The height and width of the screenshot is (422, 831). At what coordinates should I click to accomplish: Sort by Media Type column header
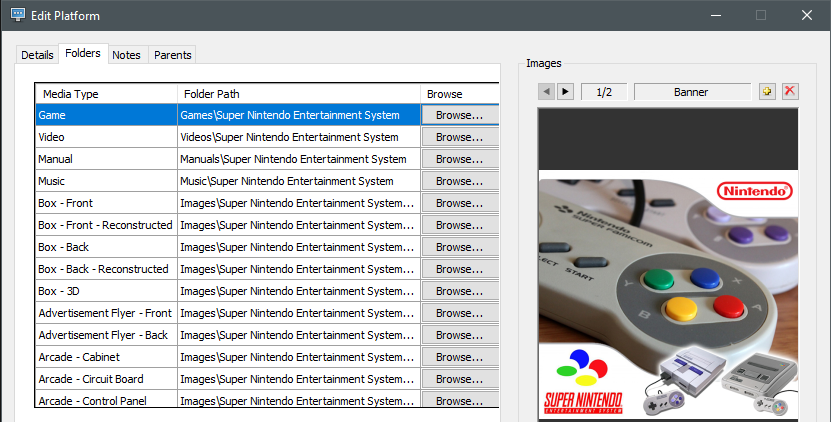coord(106,94)
